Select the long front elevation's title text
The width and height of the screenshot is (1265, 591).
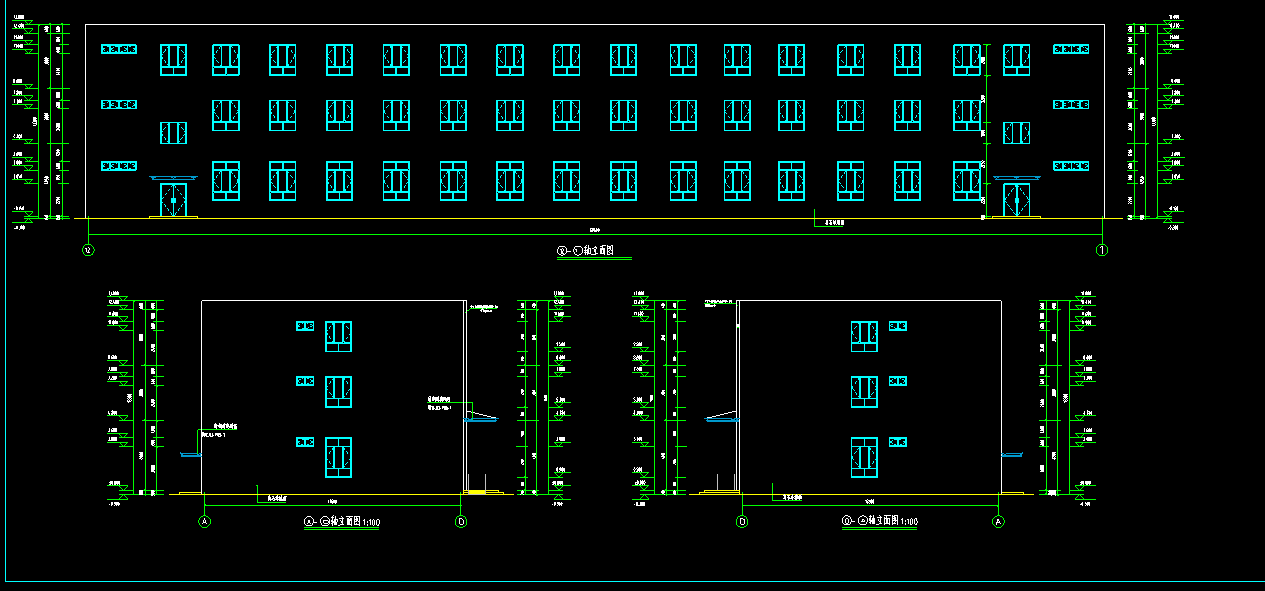point(594,251)
